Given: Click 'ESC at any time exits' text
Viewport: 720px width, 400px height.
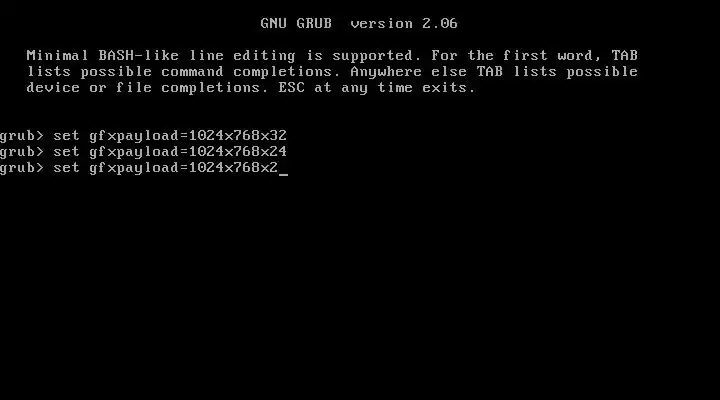Looking at the screenshot, I should point(377,88).
